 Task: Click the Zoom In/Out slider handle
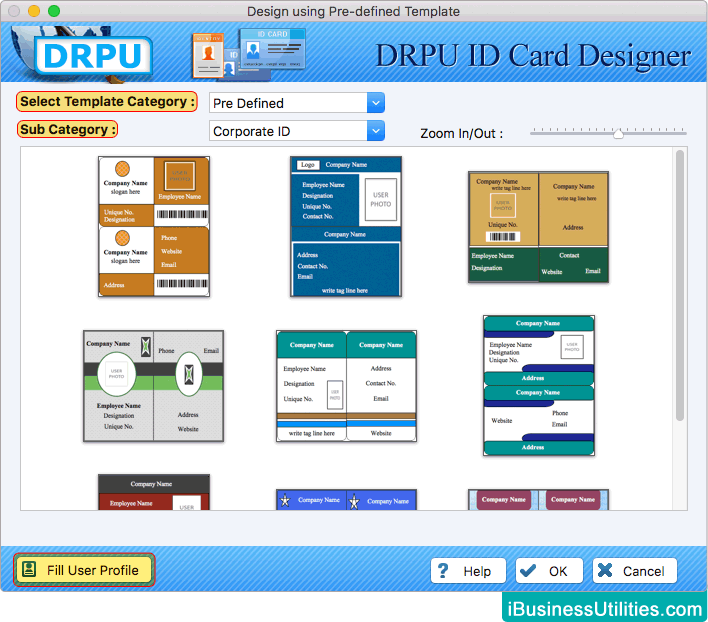click(618, 133)
